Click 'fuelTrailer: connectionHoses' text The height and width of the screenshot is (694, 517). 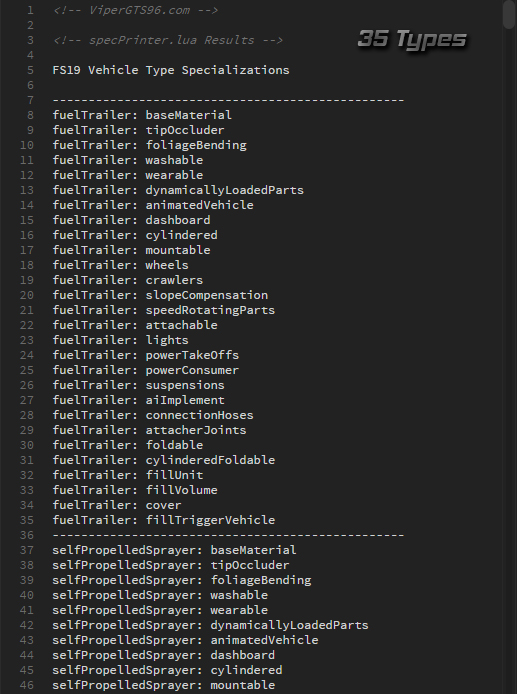click(x=153, y=415)
